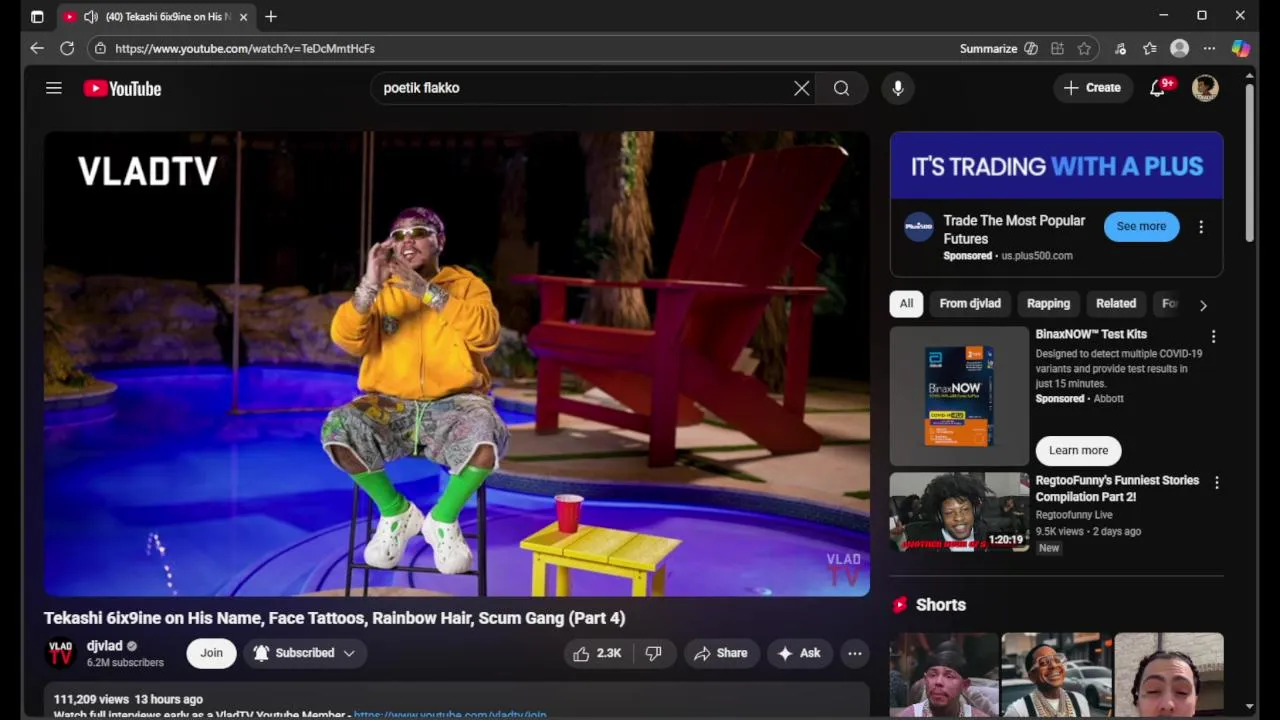
Task: Mute tab via speaker icon
Action: click(91, 16)
